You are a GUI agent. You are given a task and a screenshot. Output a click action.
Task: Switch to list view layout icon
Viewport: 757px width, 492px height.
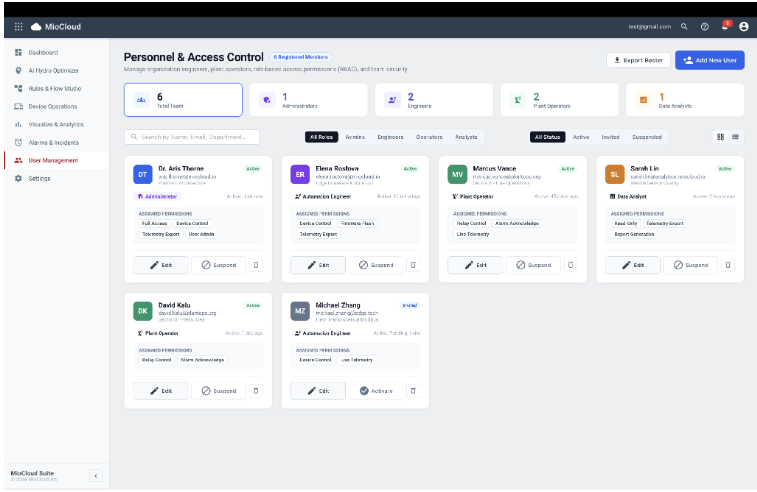coord(735,137)
